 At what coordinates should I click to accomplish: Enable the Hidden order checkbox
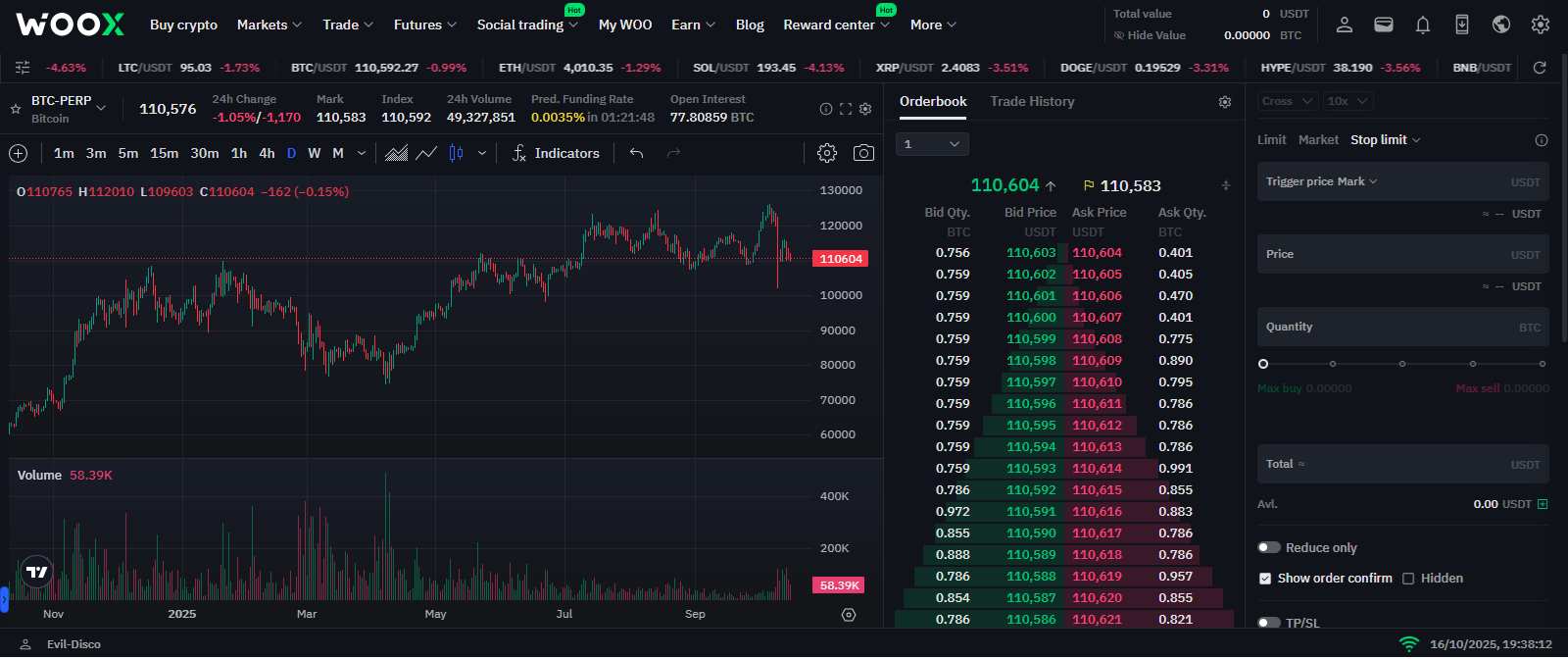click(1408, 579)
